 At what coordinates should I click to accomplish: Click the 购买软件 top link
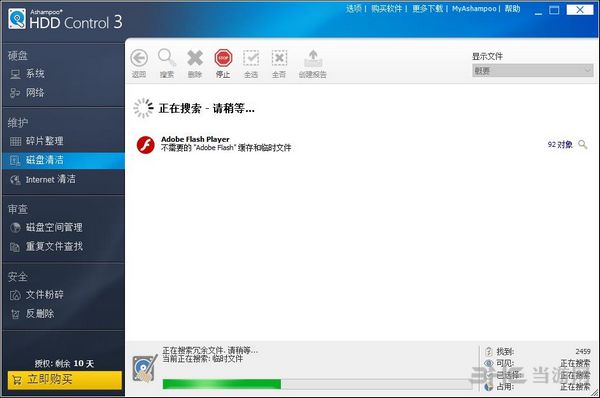point(386,8)
